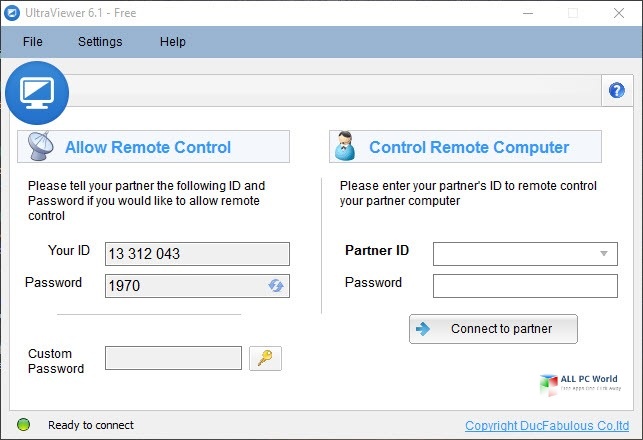This screenshot has width=643, height=440.
Task: Open the Settings menu
Action: pyautogui.click(x=100, y=41)
